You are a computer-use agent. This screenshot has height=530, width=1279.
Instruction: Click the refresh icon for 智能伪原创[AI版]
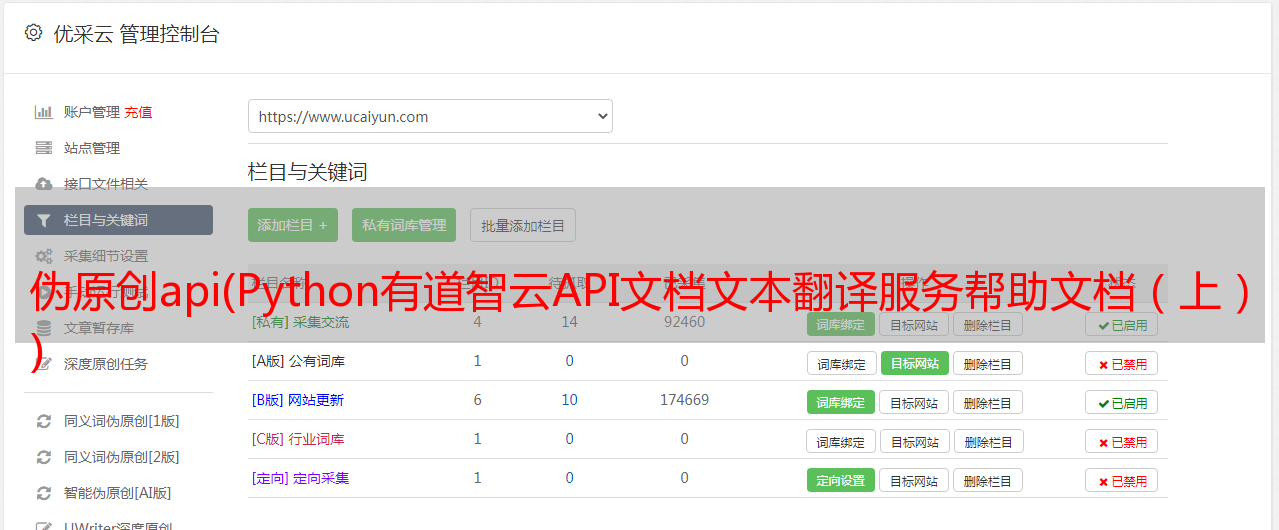(43, 493)
